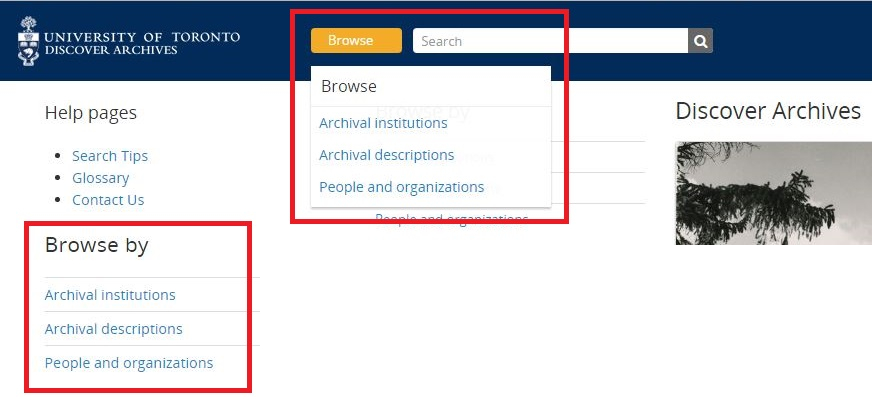Select Archival institutions in the Browse dropdown menu
The image size is (872, 405).
(383, 123)
